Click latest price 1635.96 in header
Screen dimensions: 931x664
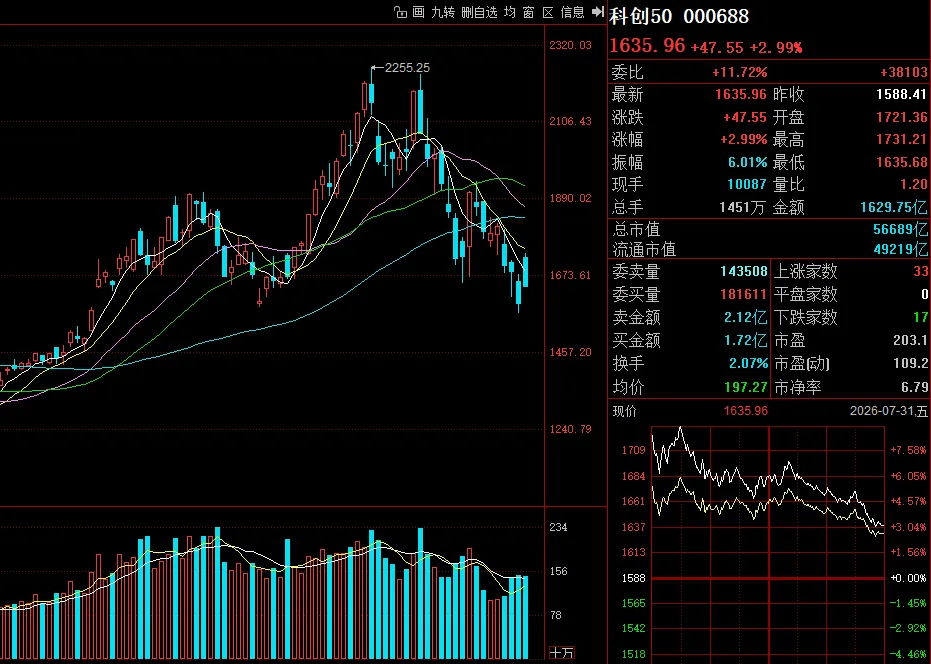(647, 46)
